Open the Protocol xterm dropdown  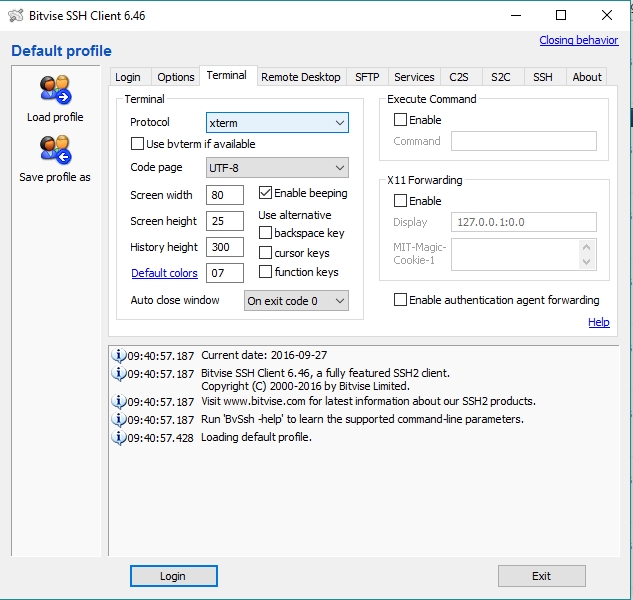[x=277, y=123]
